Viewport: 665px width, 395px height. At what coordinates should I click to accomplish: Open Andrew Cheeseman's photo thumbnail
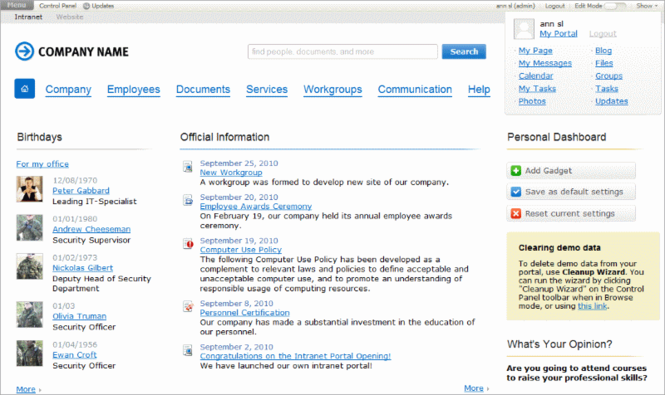point(30,227)
